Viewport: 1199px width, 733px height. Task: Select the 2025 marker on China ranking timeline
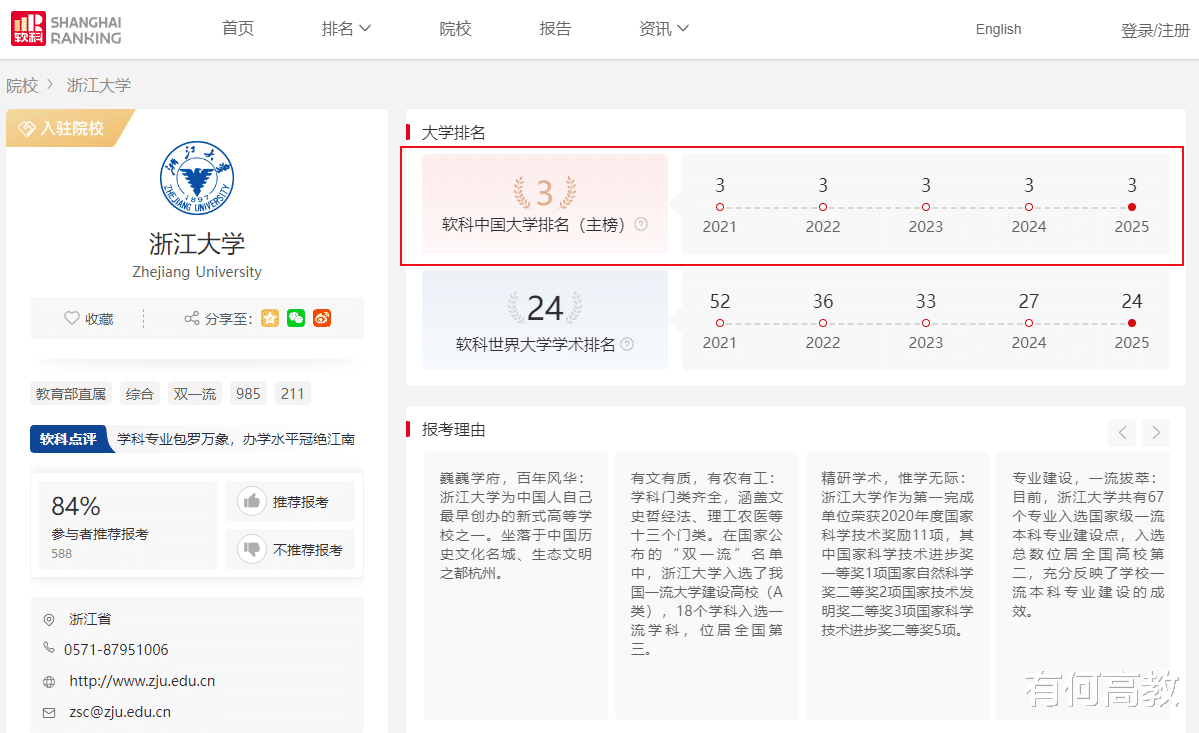pos(1132,207)
